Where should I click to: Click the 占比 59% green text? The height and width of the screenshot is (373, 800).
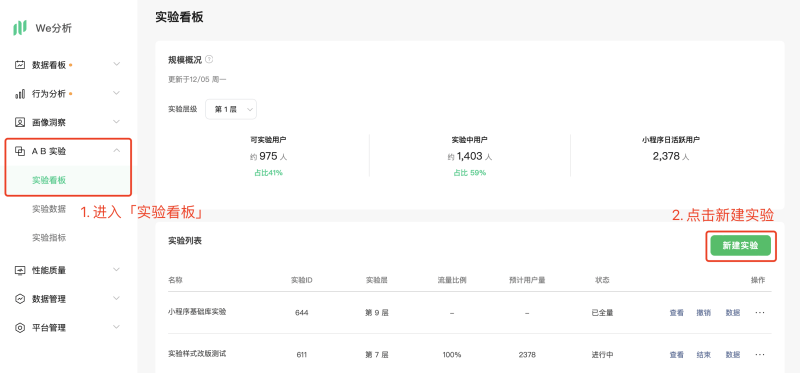pos(469,173)
